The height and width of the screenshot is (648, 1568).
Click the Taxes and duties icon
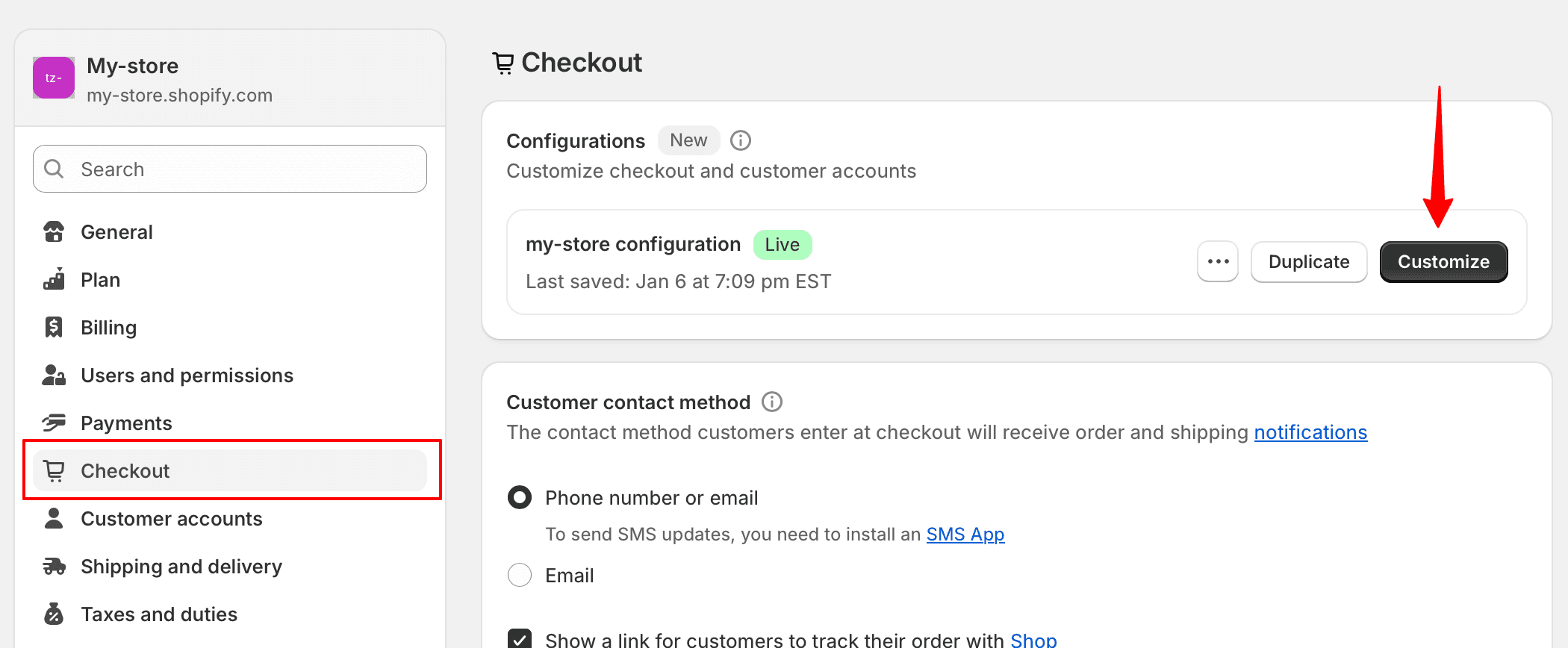pos(54,614)
